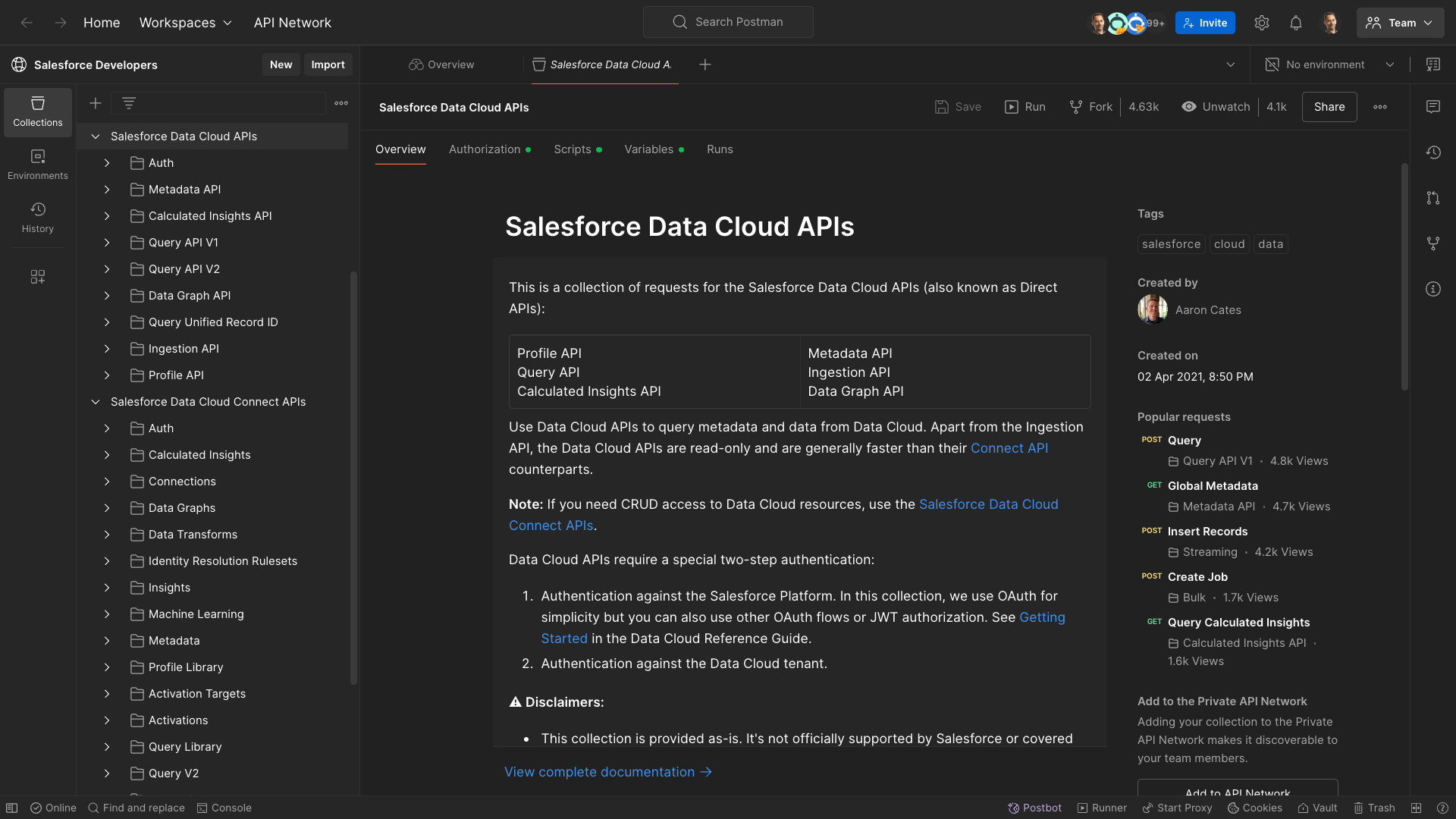Open No environment selector
The image size is (1456, 819).
tap(1330, 64)
